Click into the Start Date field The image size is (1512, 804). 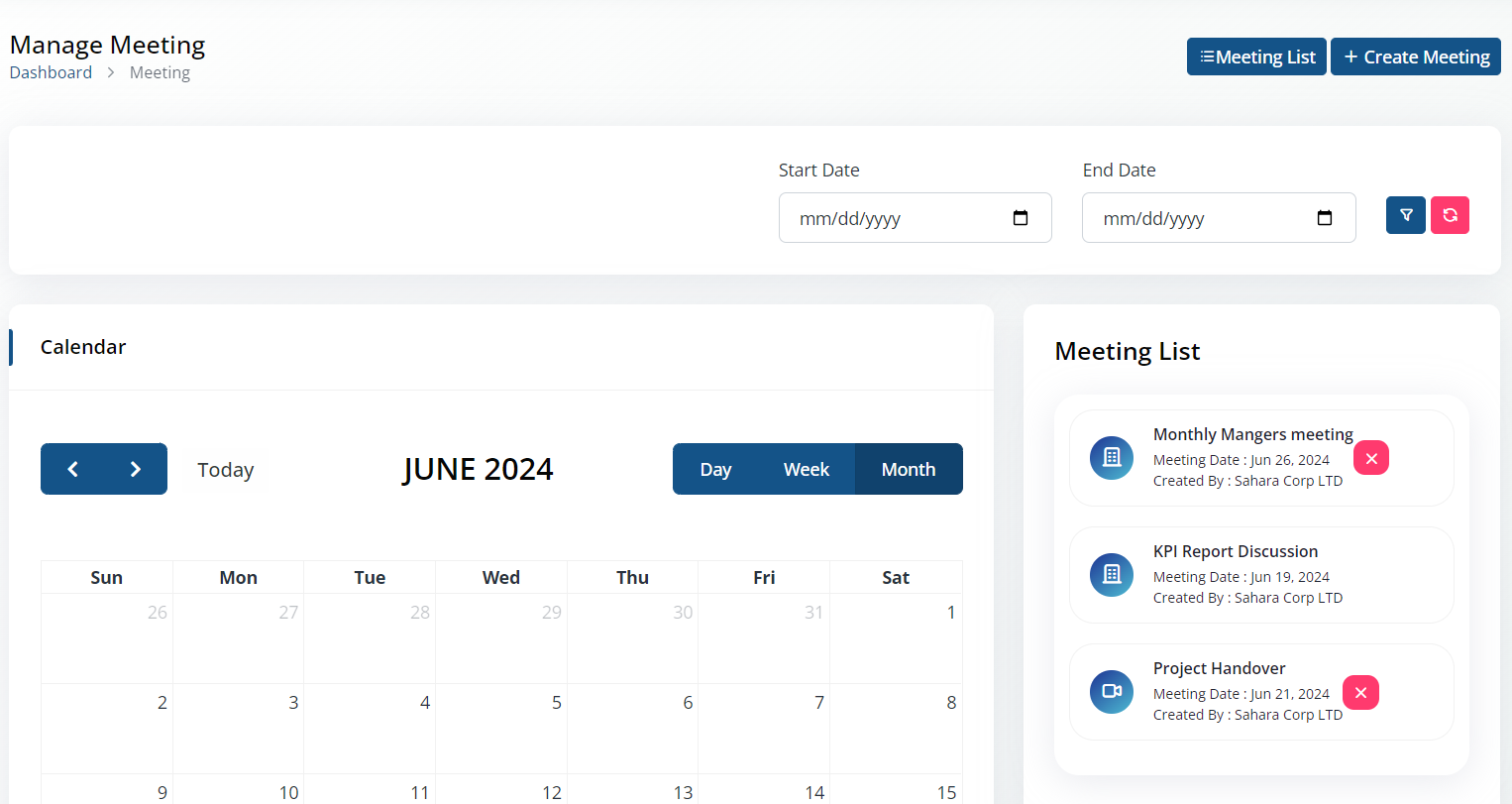tap(916, 218)
